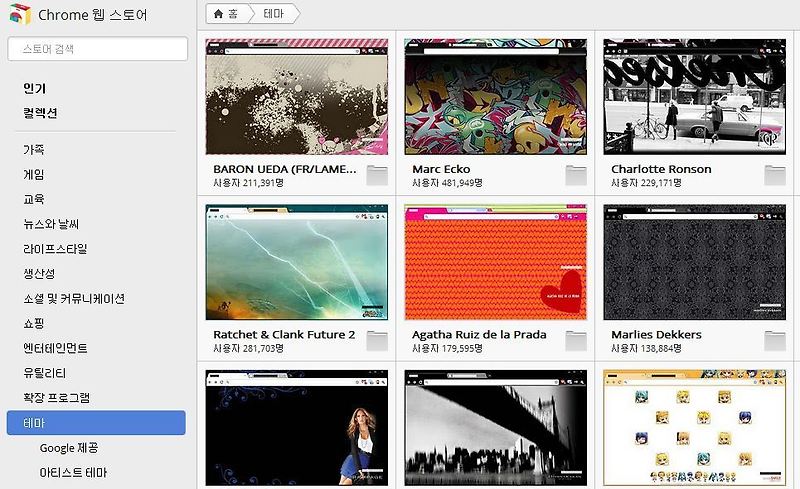The height and width of the screenshot is (489, 800).
Task: Click the Agatha Ruiz de la Prada title
Action: click(479, 335)
